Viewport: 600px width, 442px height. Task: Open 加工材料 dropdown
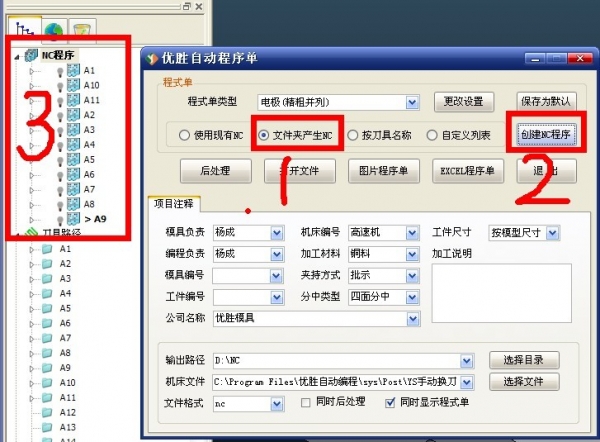[x=412, y=254]
